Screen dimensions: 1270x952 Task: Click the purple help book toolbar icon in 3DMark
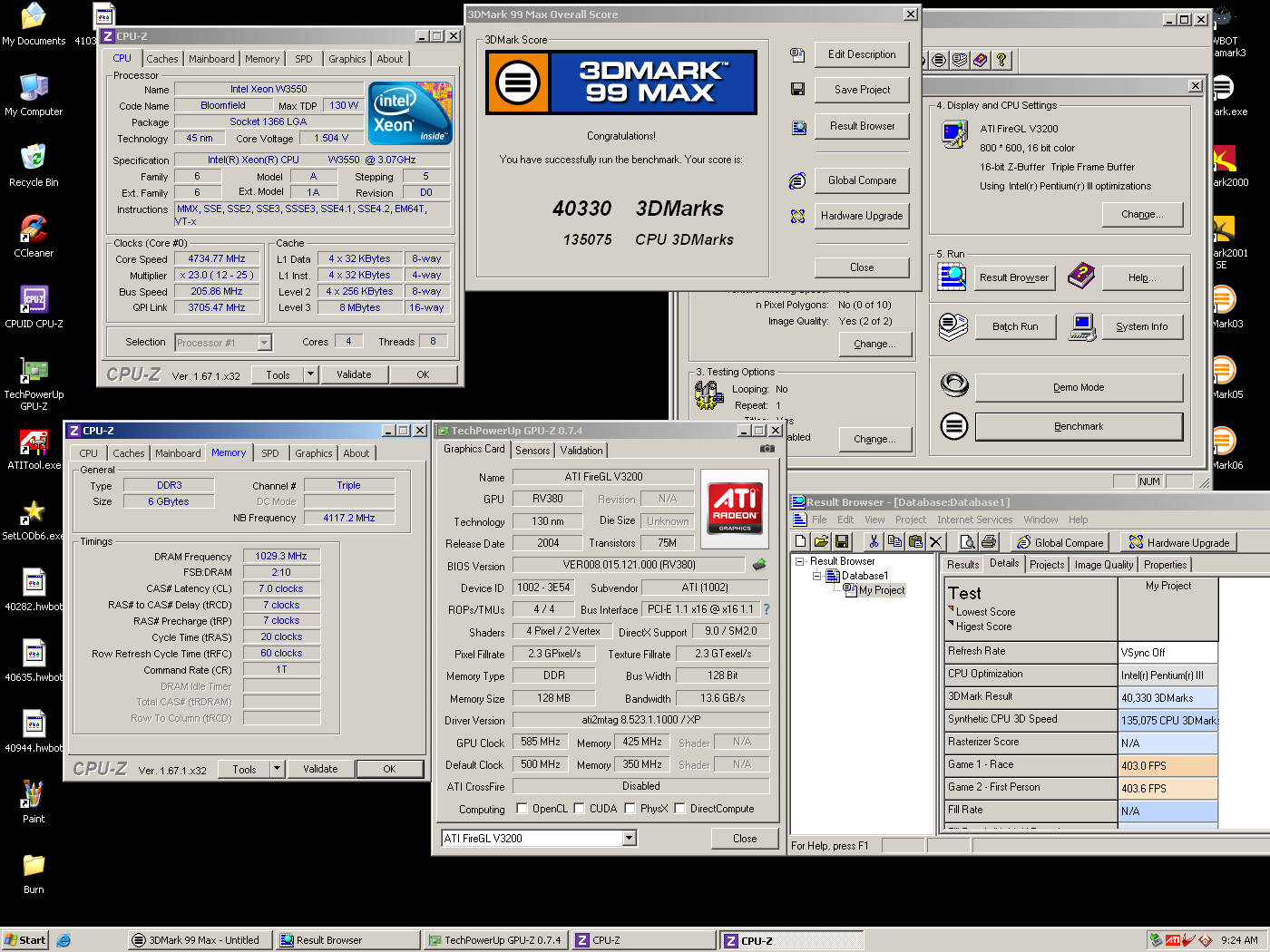coord(981,60)
